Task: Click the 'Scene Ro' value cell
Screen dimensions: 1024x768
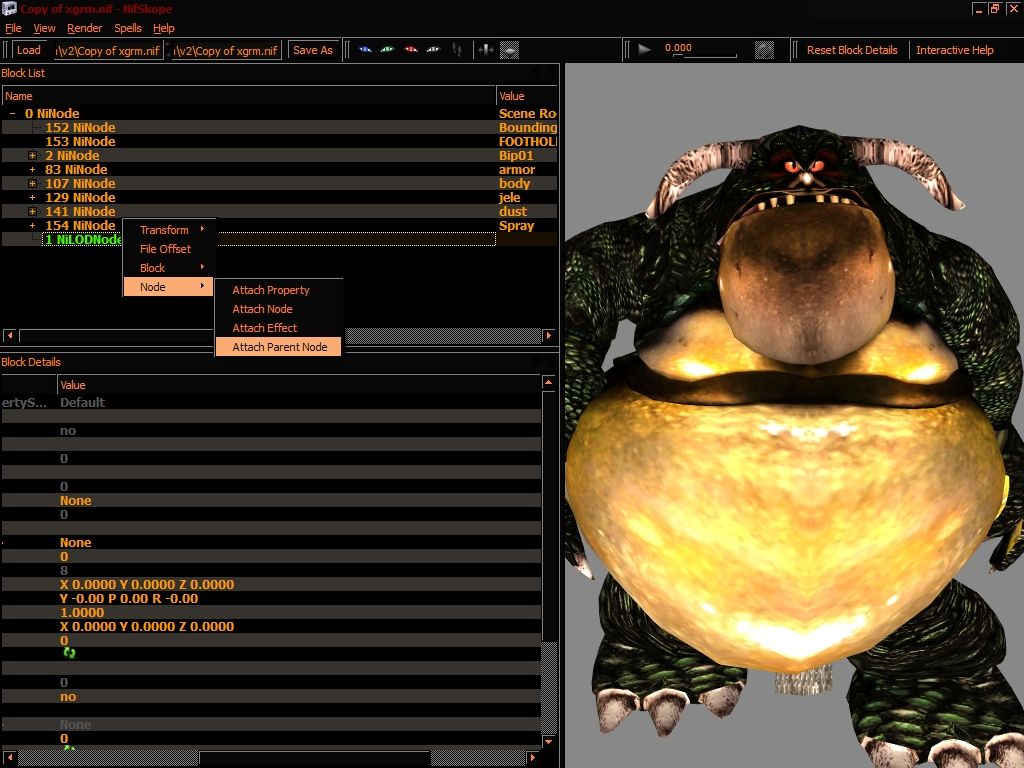Action: click(x=527, y=114)
